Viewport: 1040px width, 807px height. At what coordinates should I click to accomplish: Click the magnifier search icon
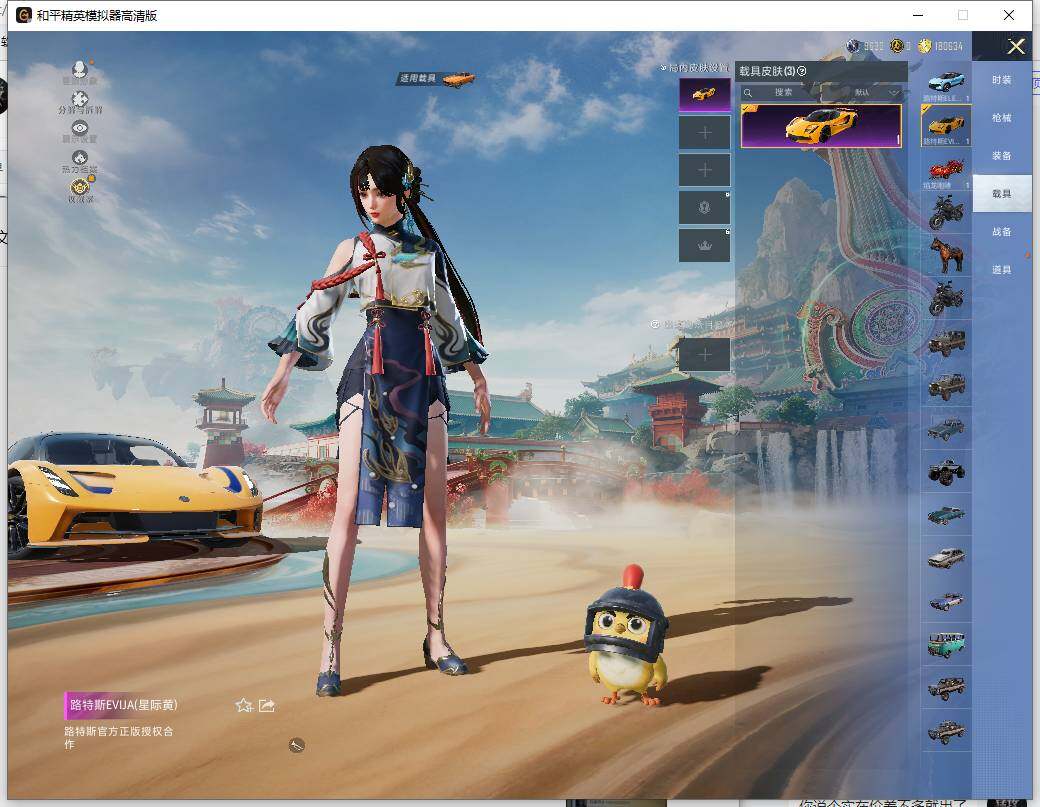pos(748,93)
